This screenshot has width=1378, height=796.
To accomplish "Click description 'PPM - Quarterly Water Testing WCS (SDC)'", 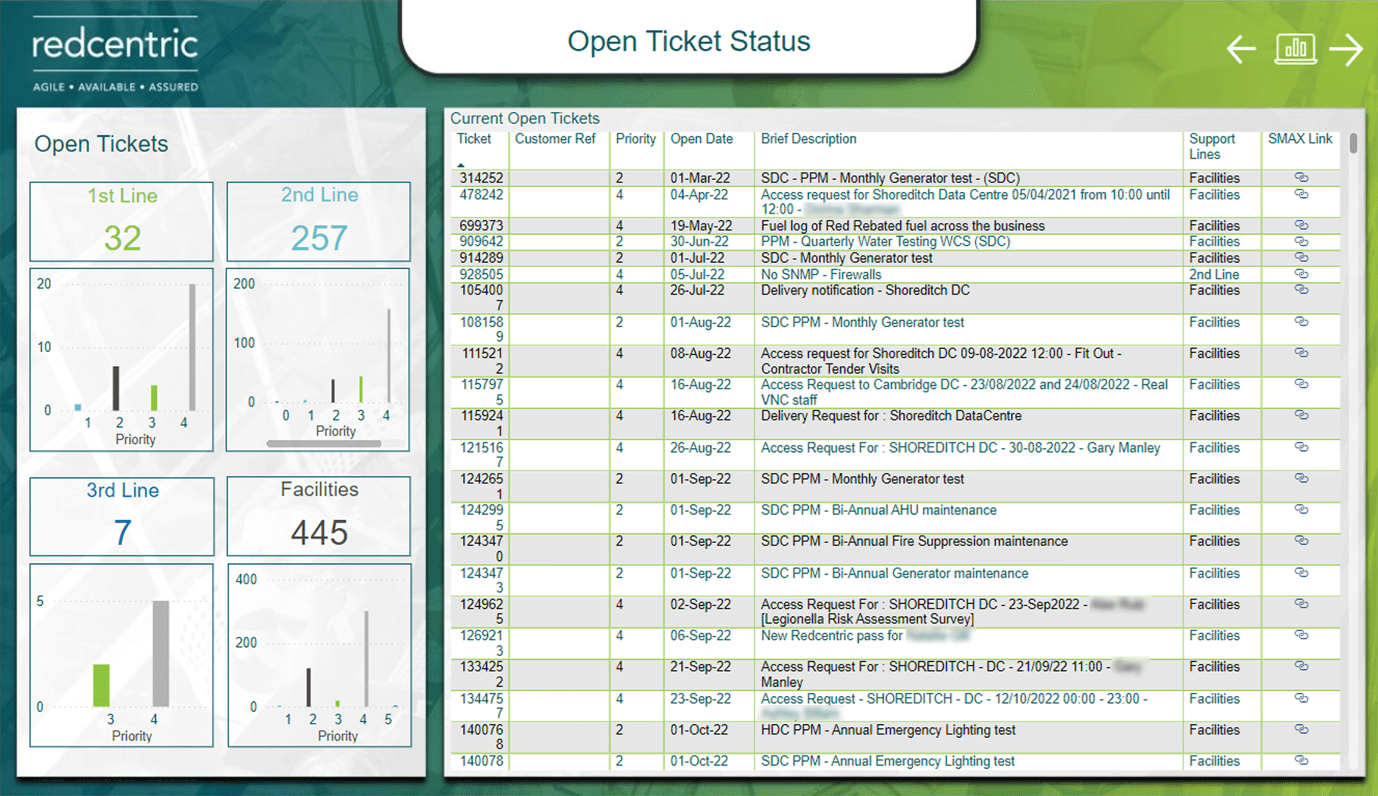I will 886,242.
